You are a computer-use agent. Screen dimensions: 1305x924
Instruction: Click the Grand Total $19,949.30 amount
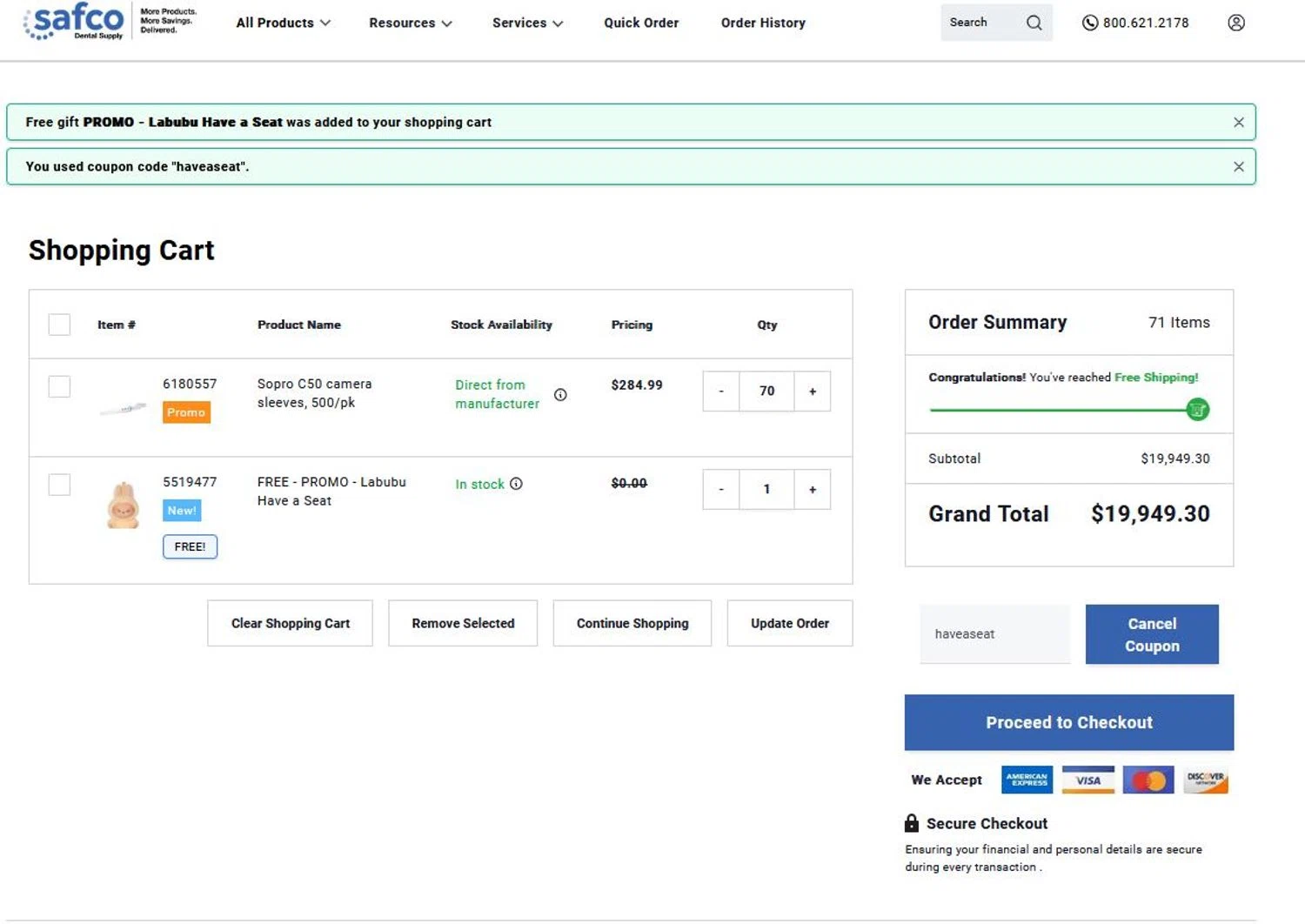[1150, 514]
